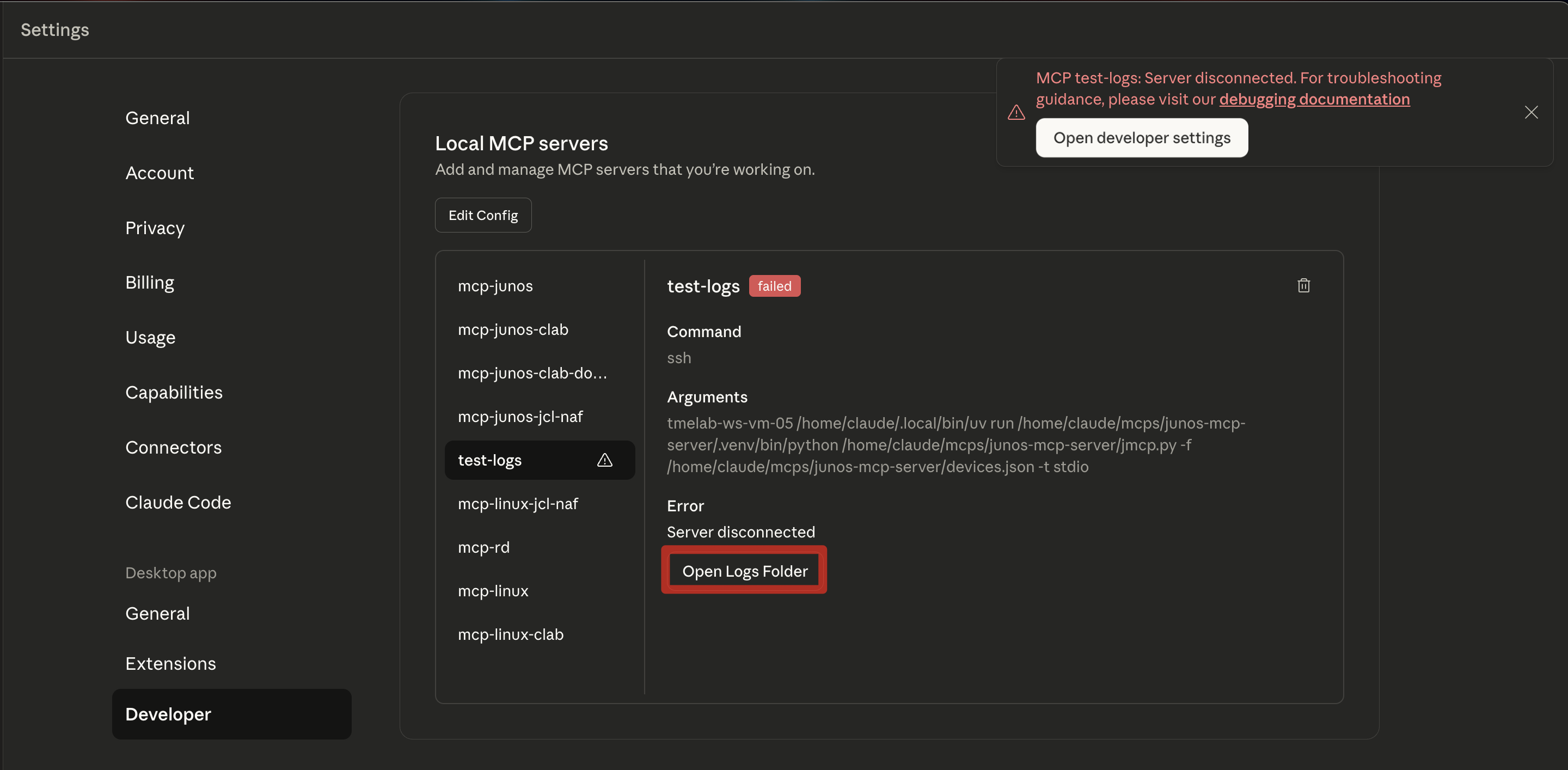Screen dimensions: 1568x770
Task: Select the mcp-linux-jcl-naf server
Action: click(540, 504)
